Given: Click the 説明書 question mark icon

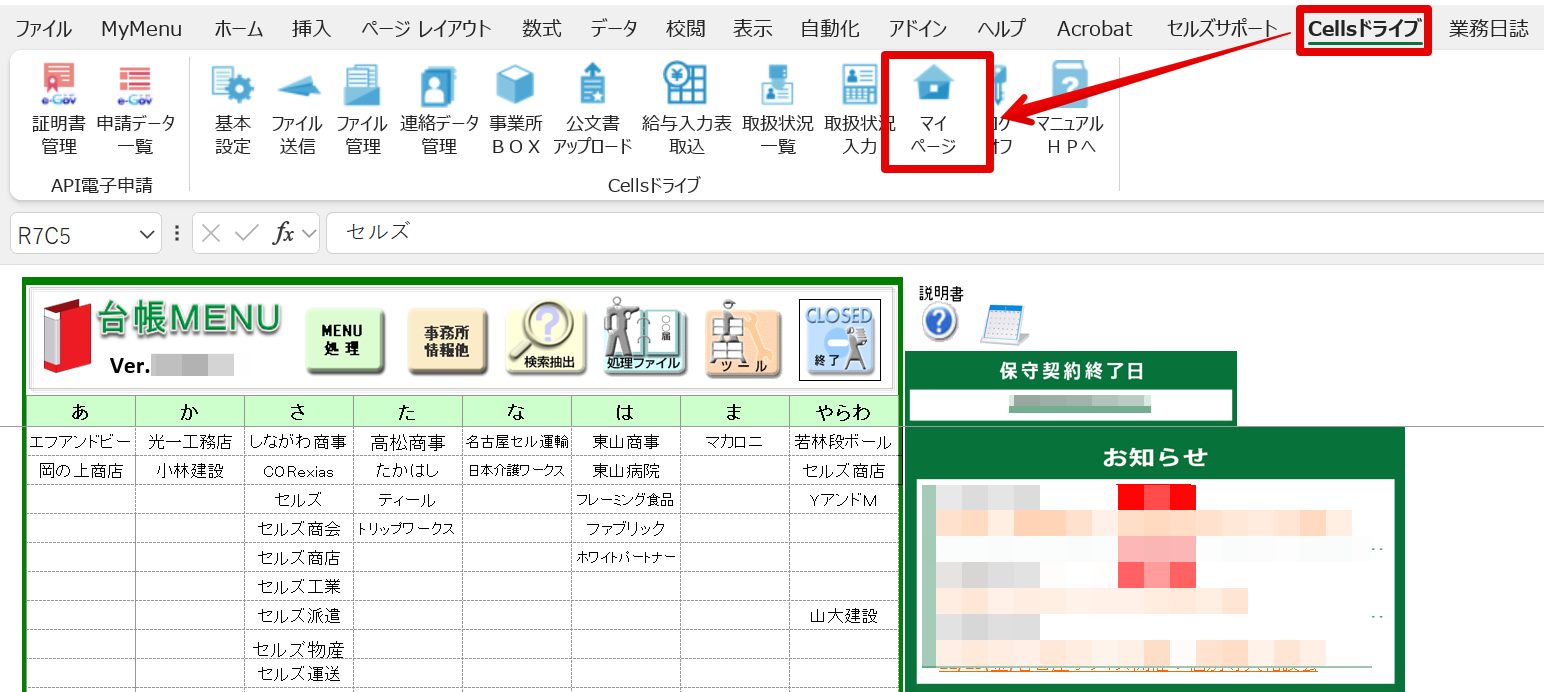Looking at the screenshot, I should [940, 323].
